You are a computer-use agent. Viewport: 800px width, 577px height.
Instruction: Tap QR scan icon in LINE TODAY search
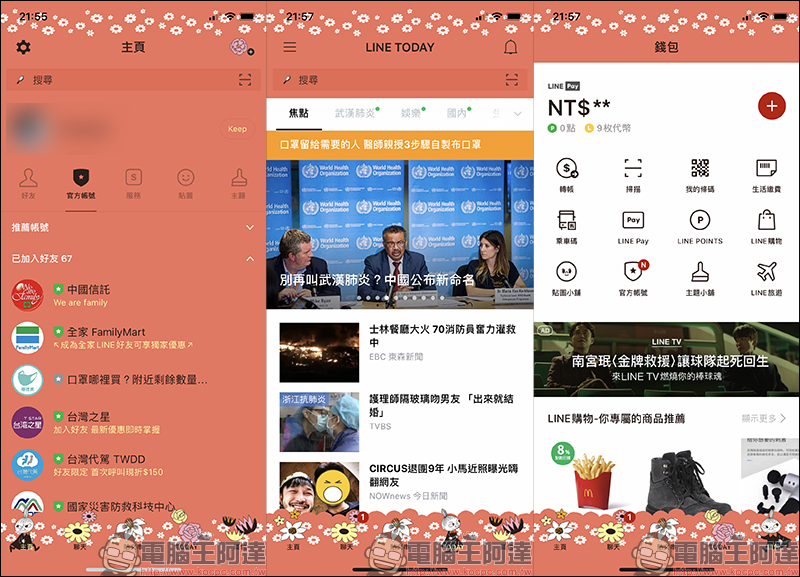coord(512,80)
